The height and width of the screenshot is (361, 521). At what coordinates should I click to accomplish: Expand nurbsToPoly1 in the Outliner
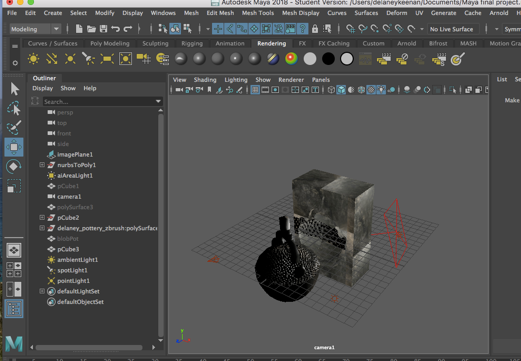(x=42, y=165)
